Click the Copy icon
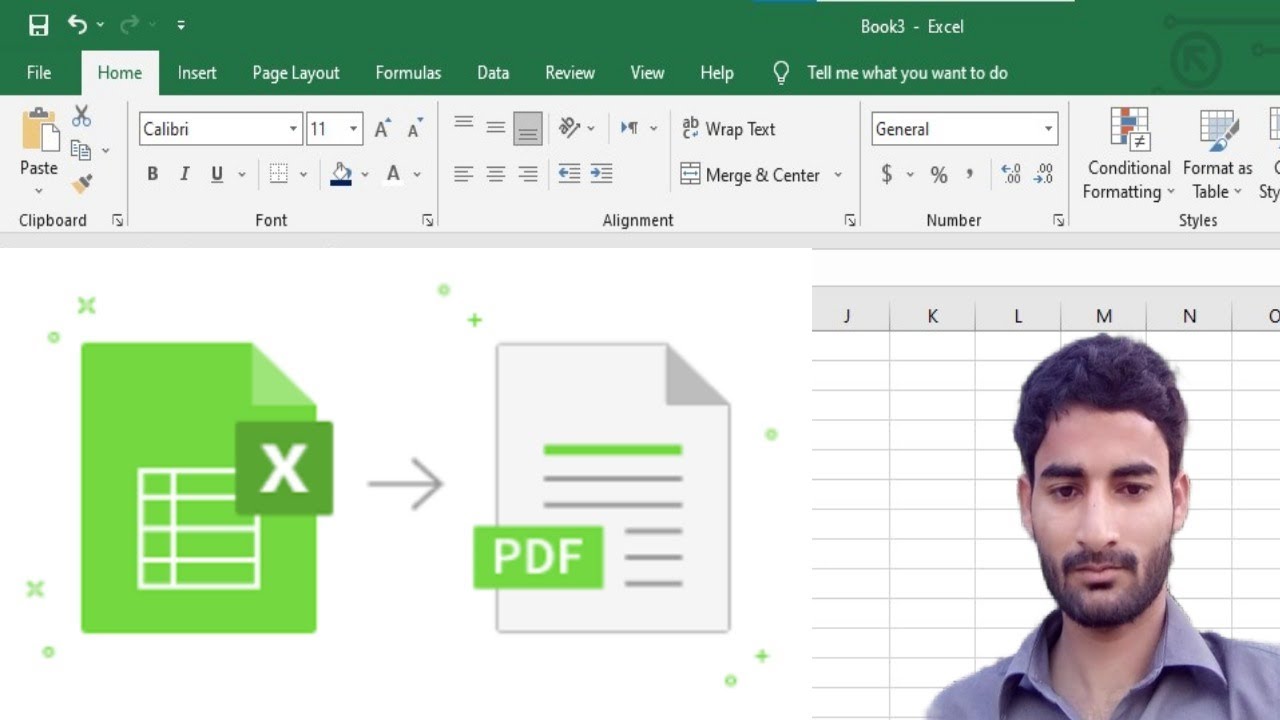Screen dimensions: 1280x720 click(81, 151)
